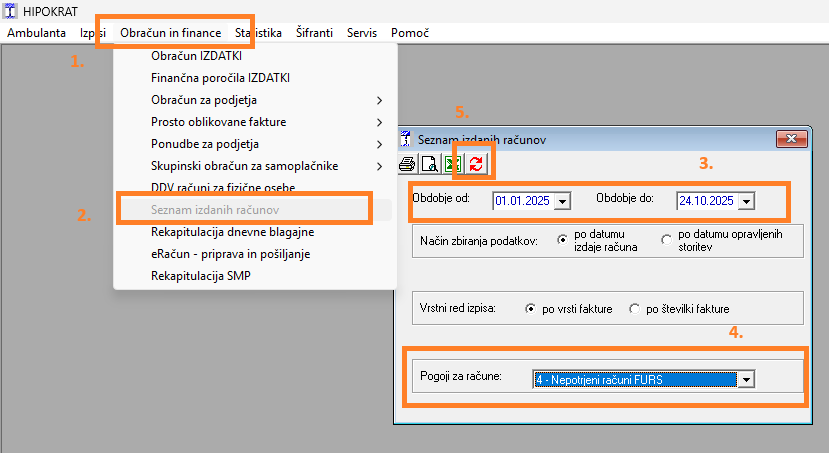
Task: Open the 'Obračun in finance' menu
Action: (168, 33)
